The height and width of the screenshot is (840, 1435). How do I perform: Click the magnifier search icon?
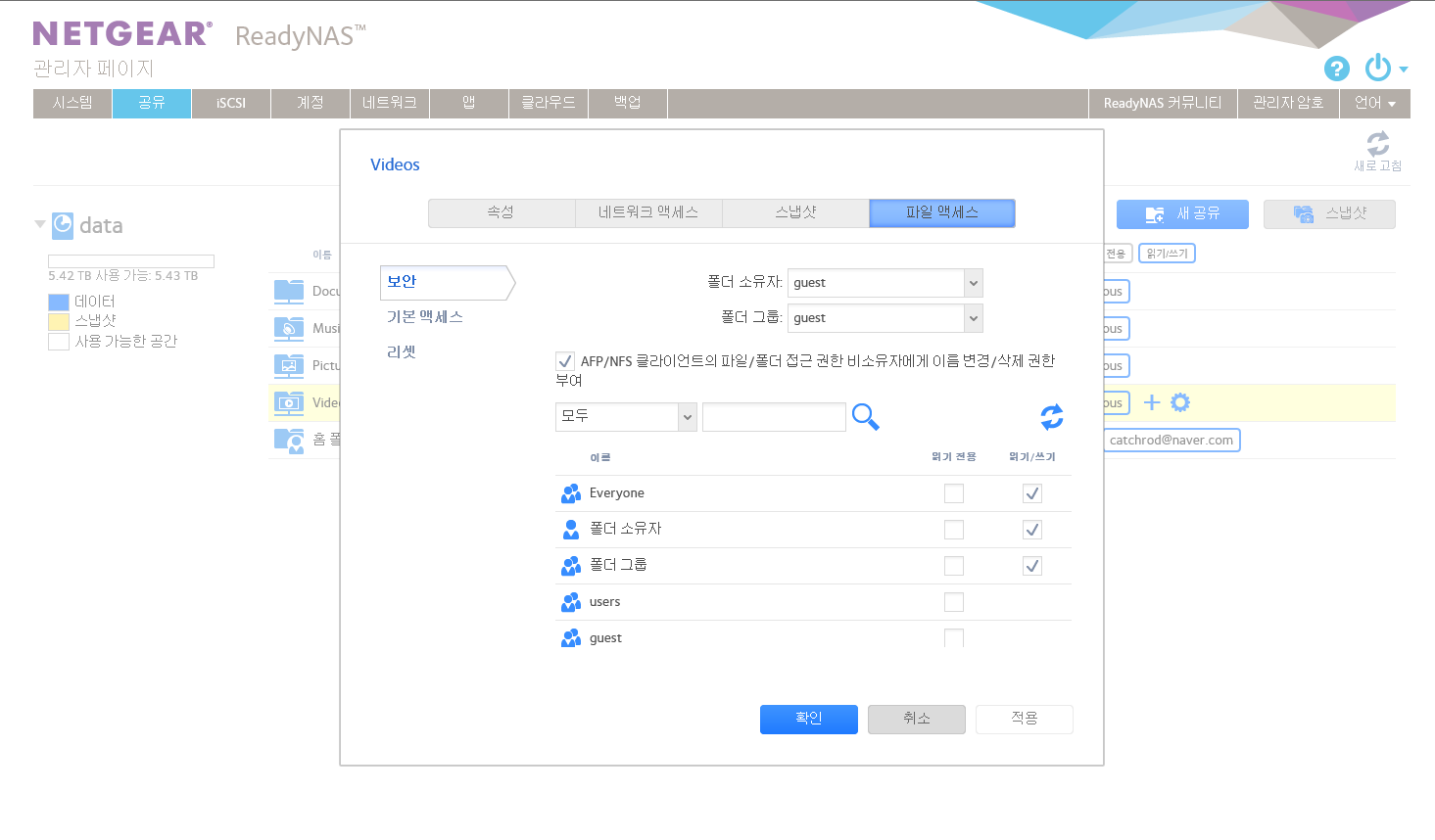tap(866, 417)
